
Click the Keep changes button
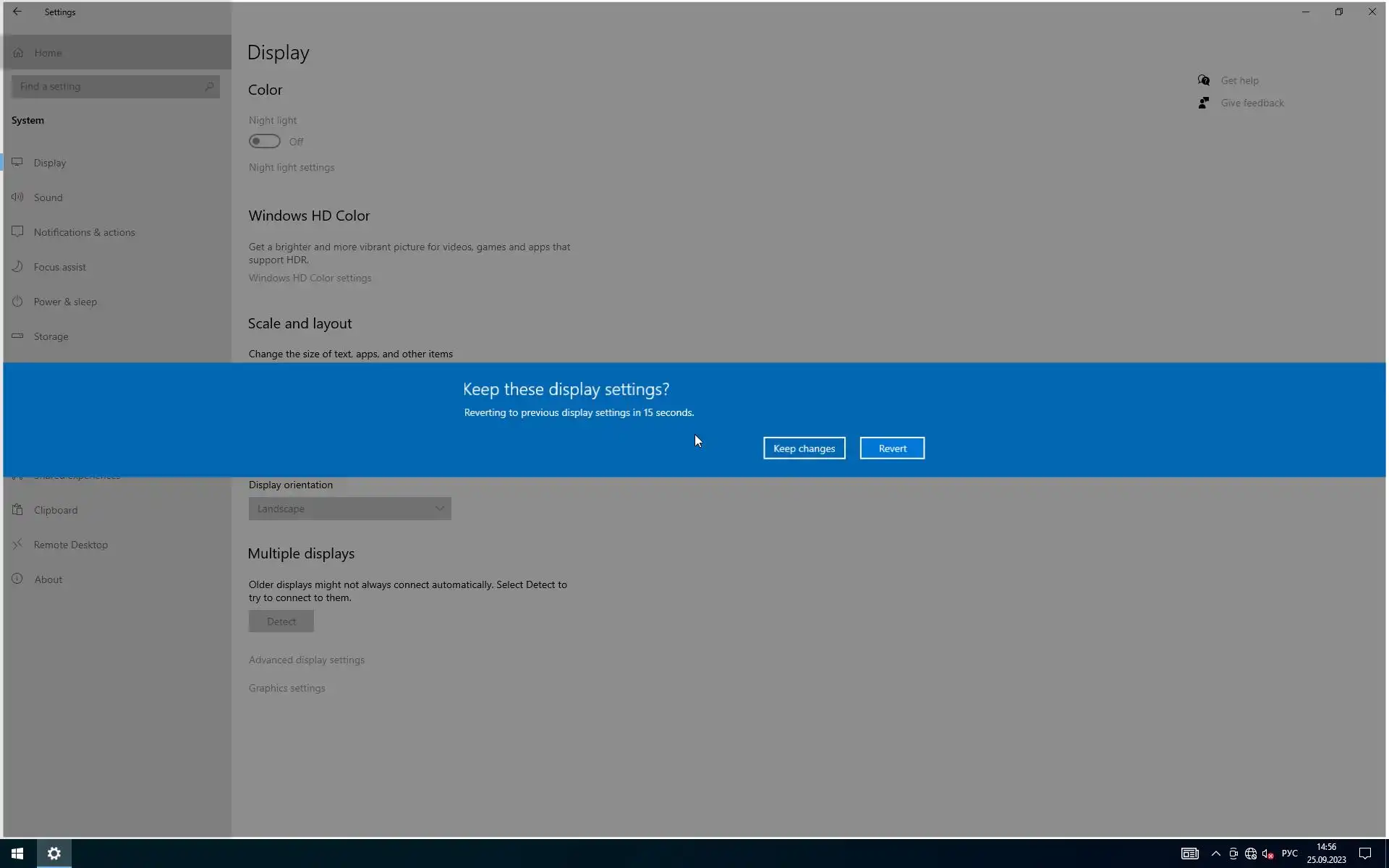click(804, 448)
